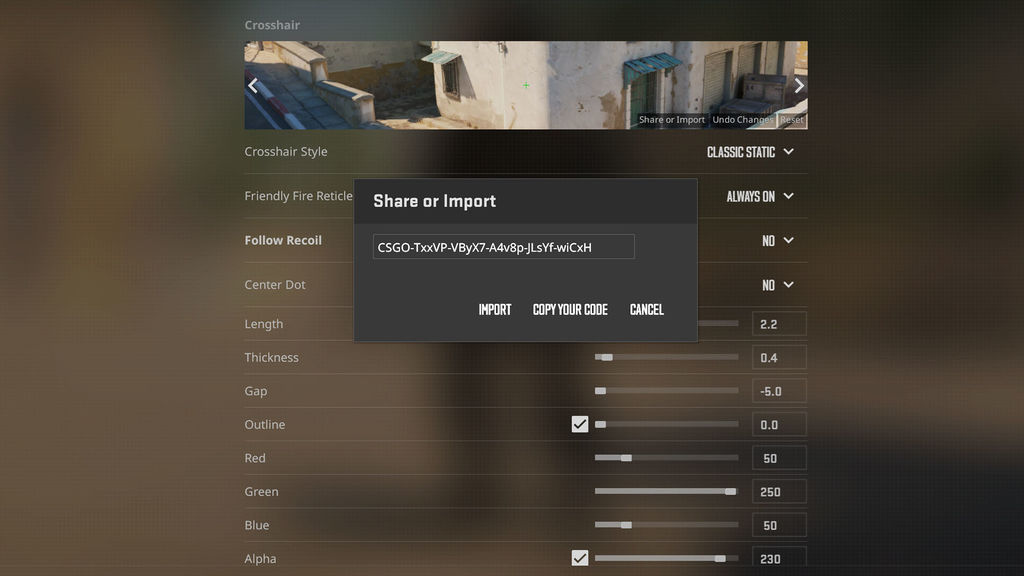The image size is (1024, 576).
Task: Toggle the Alpha checkbox
Action: (x=579, y=558)
